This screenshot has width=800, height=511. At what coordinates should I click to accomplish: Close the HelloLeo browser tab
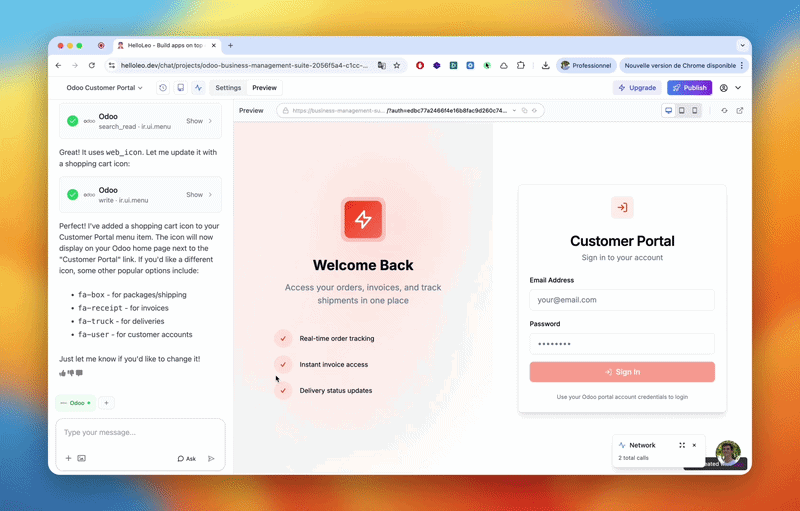click(214, 45)
